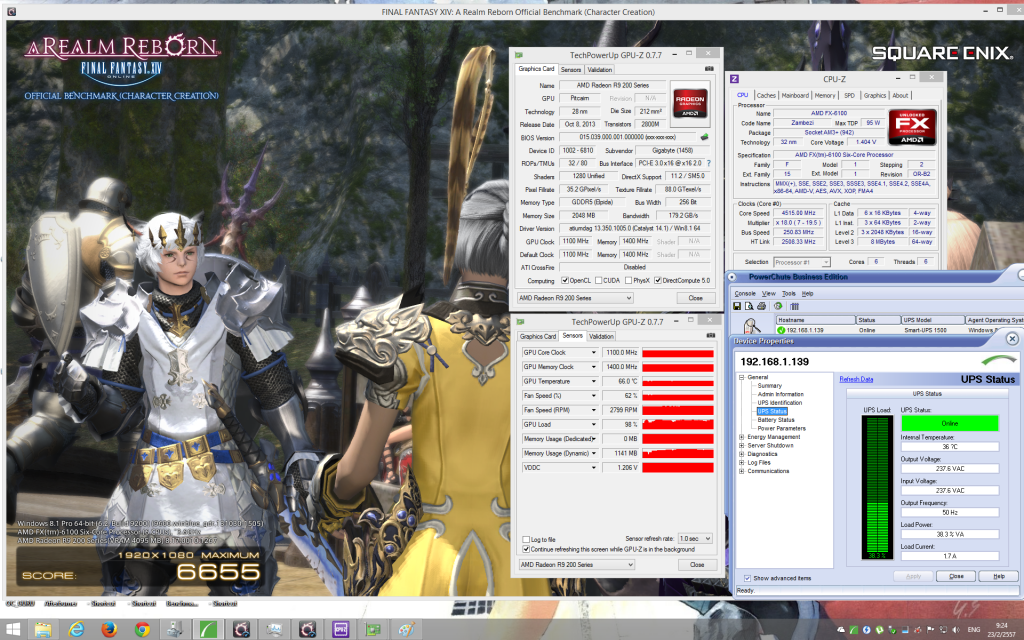
Task: Click Help button in Device Properties
Action: [x=999, y=576]
